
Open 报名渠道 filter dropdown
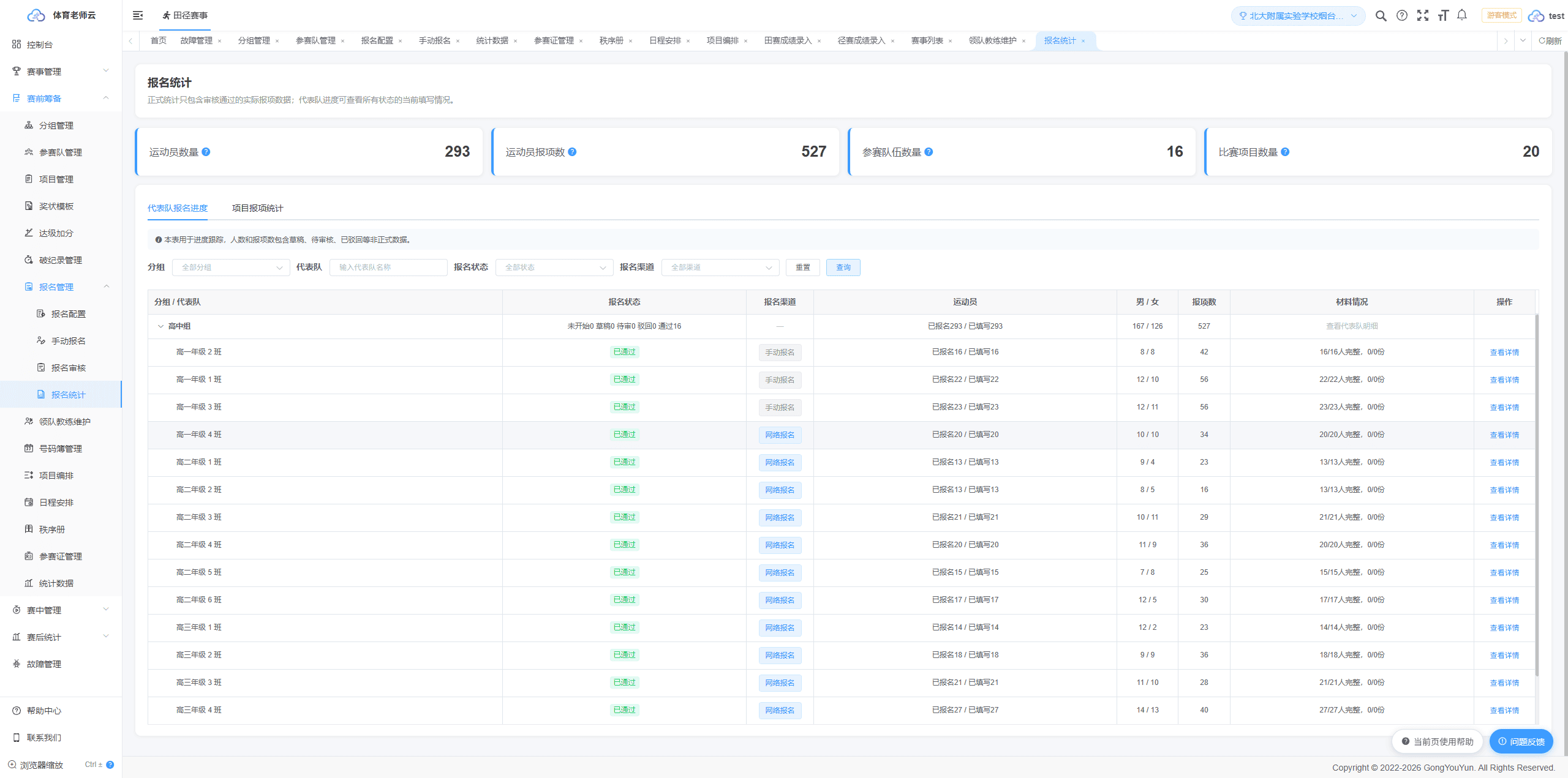pyautogui.click(x=720, y=267)
